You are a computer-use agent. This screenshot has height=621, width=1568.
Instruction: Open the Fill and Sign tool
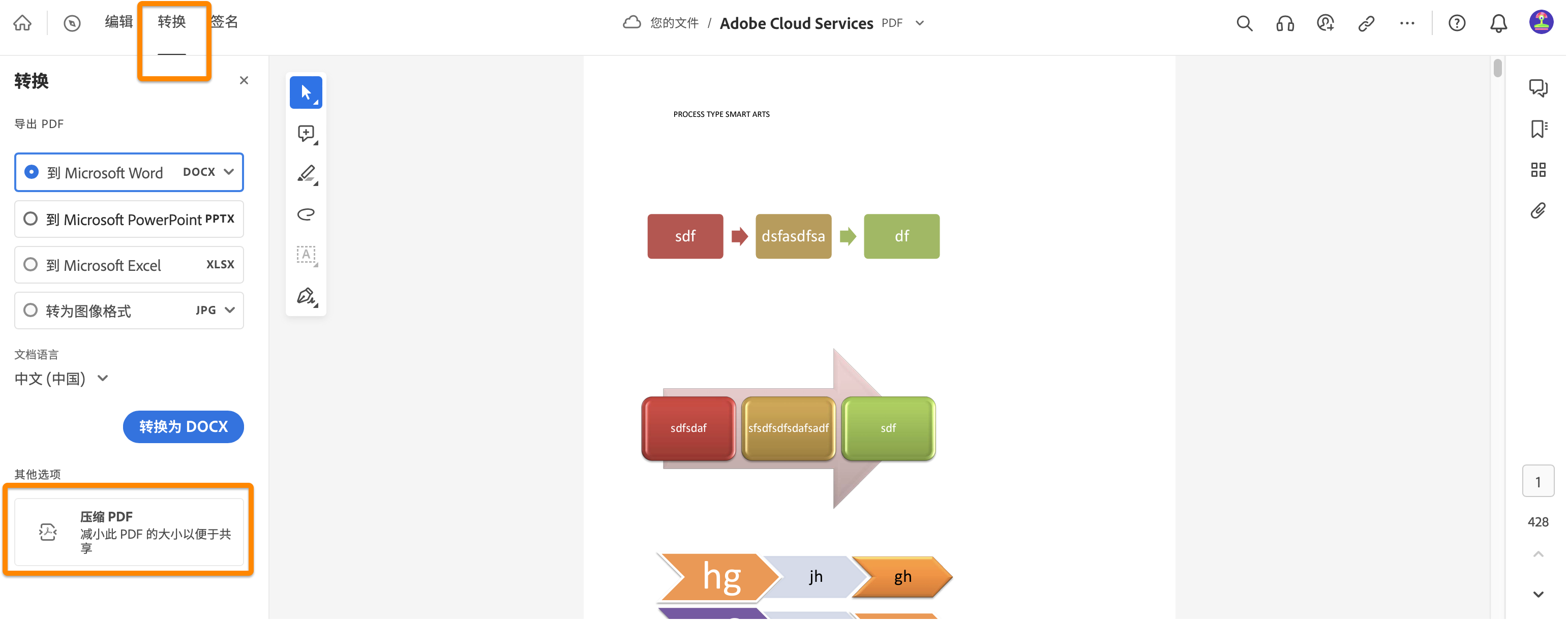[306, 296]
